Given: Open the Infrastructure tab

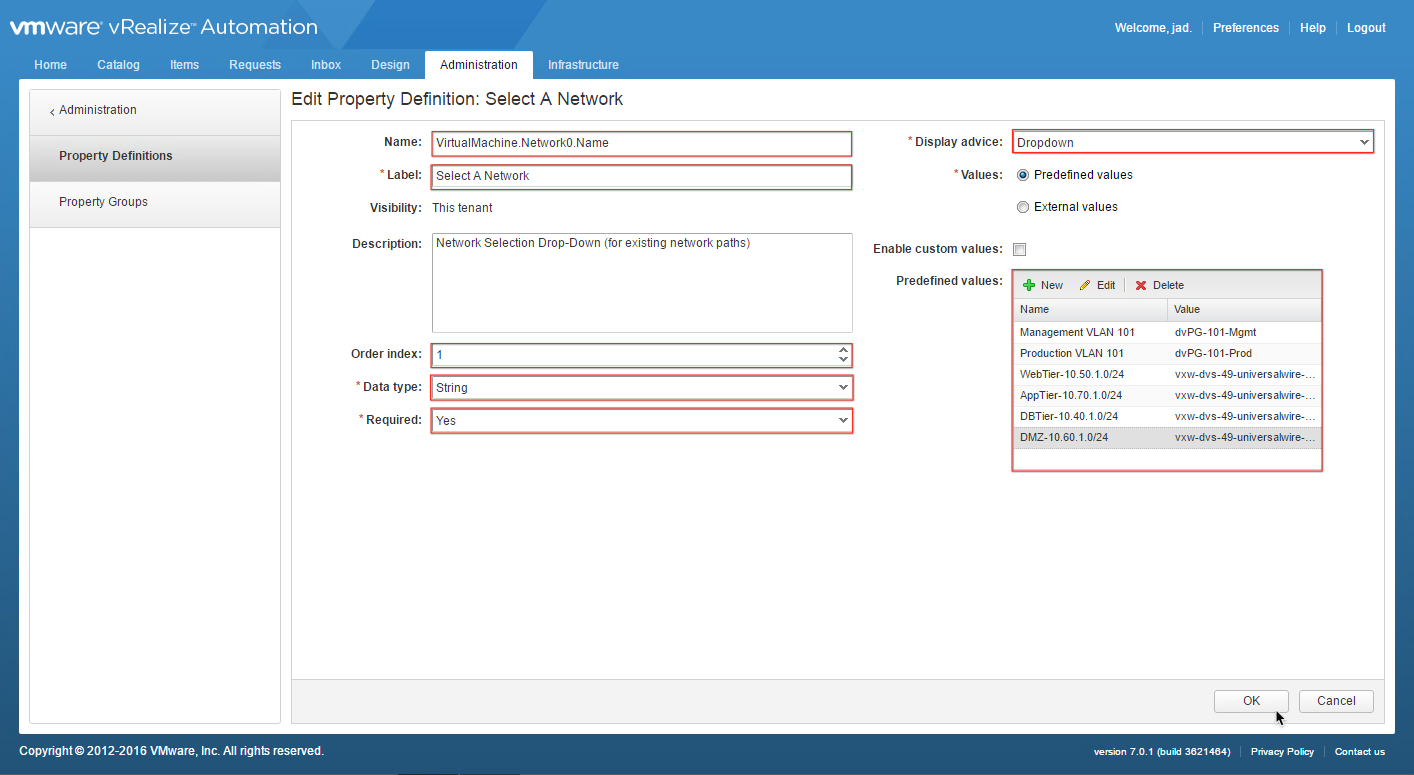Looking at the screenshot, I should click(x=583, y=65).
